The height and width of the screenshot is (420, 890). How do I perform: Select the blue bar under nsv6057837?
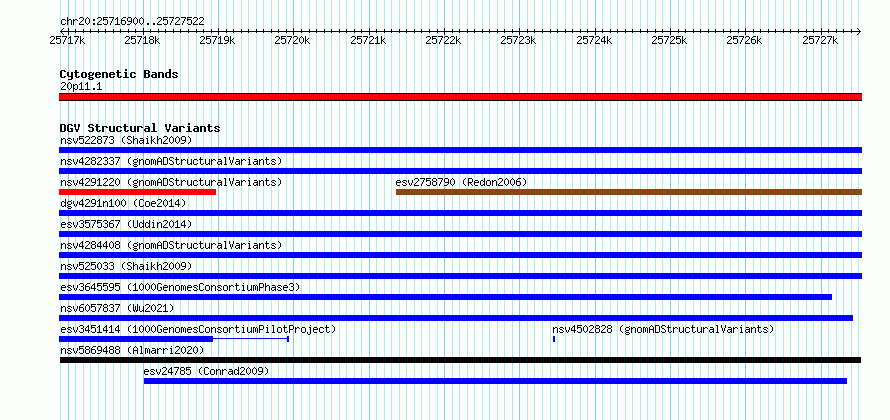point(456,318)
